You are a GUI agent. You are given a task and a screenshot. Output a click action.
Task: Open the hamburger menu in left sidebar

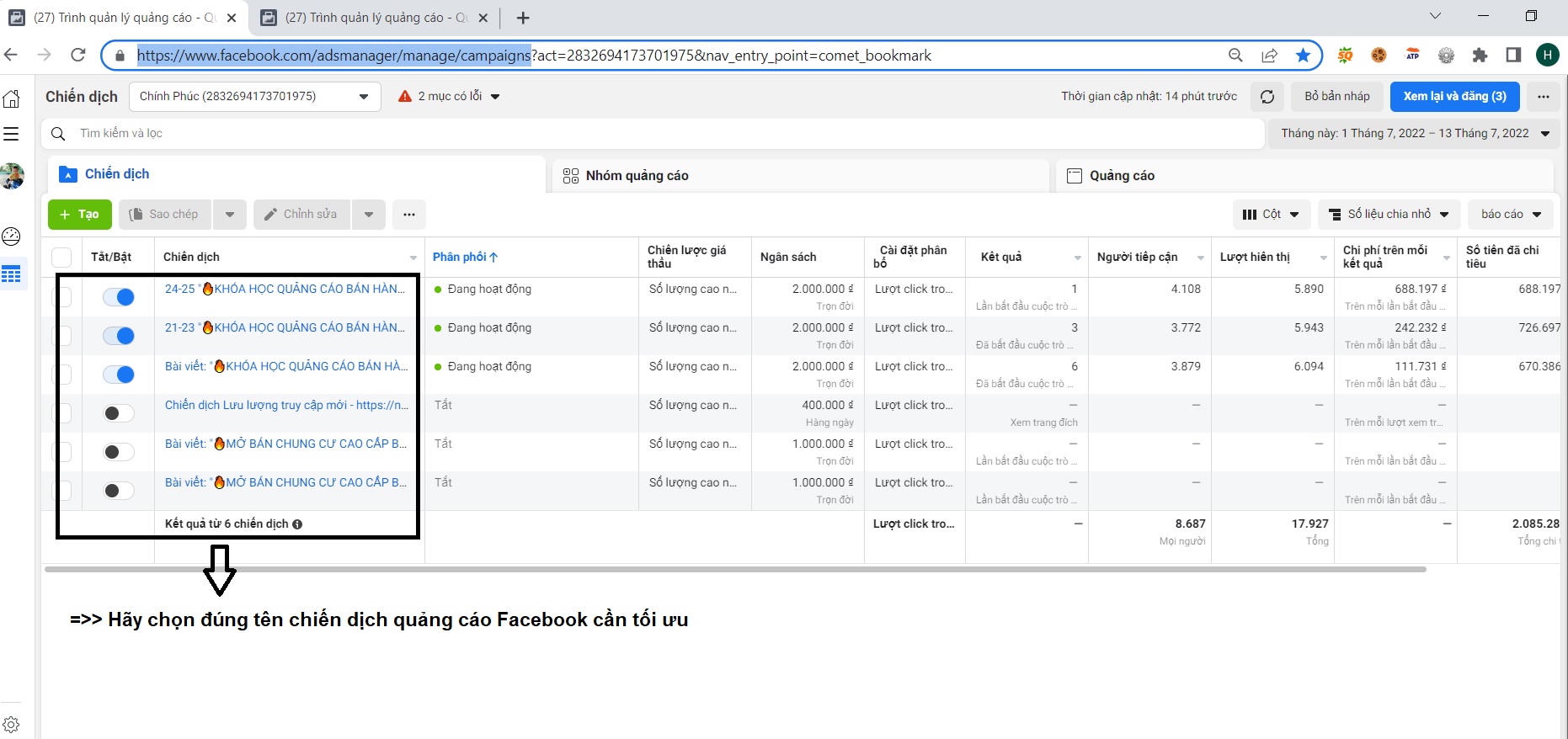tap(12, 134)
